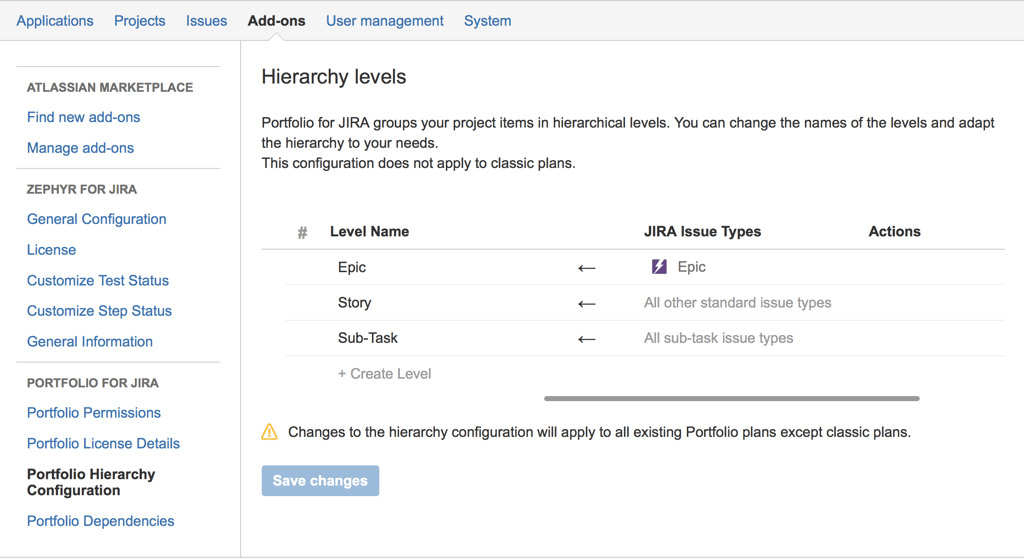
Task: Click the Story level name
Action: point(355,302)
